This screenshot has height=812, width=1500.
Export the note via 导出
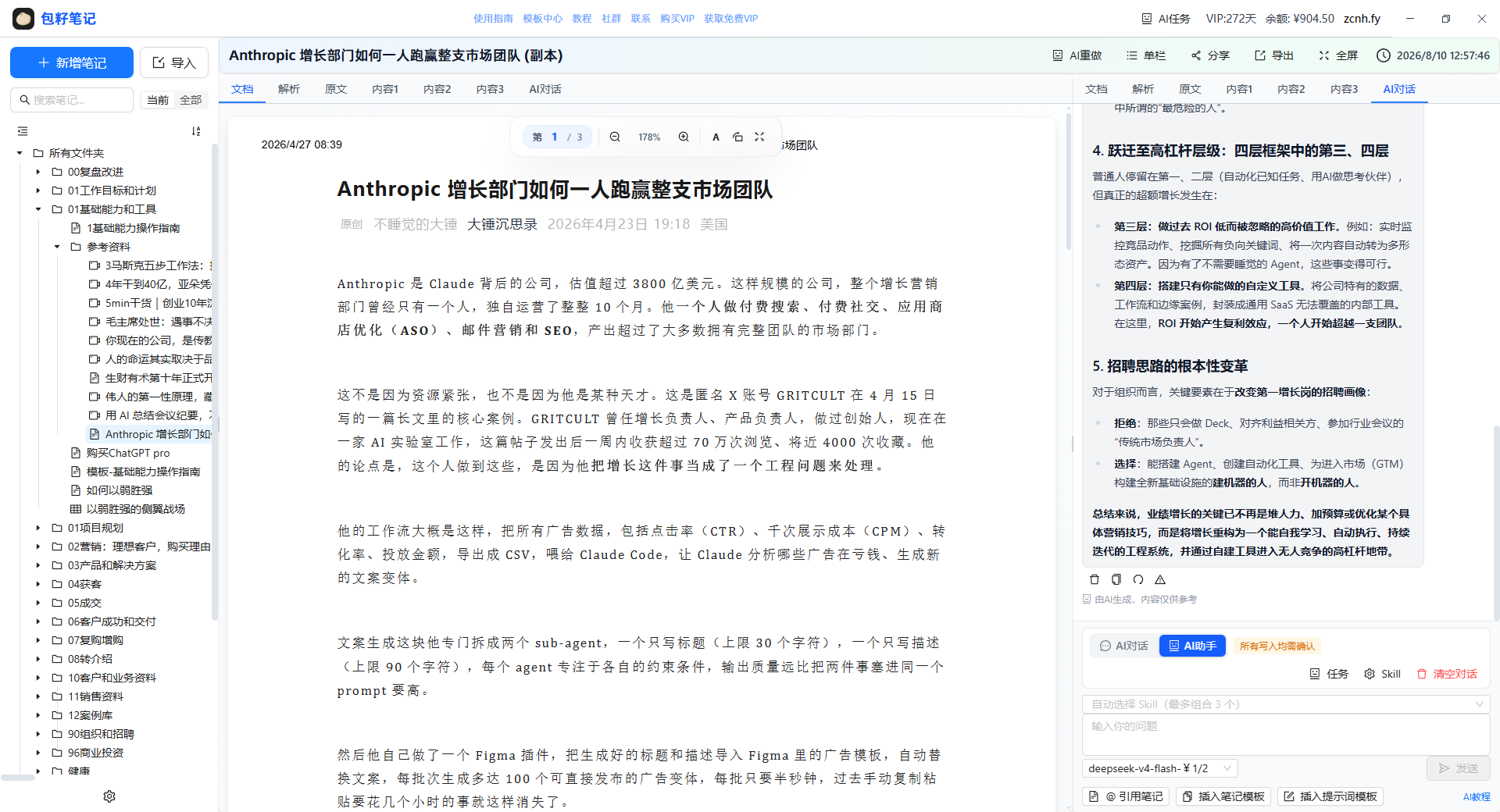1274,55
